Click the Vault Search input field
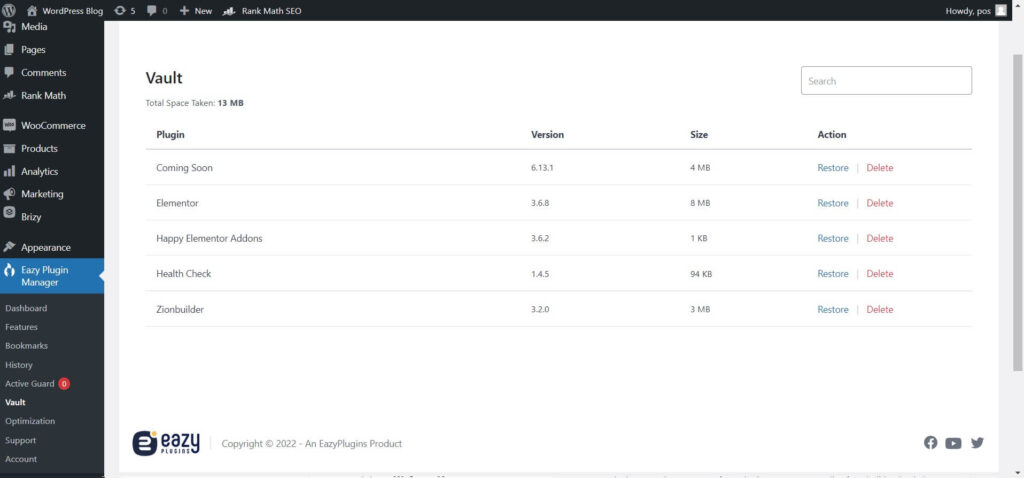The height and width of the screenshot is (478, 1024). click(886, 81)
